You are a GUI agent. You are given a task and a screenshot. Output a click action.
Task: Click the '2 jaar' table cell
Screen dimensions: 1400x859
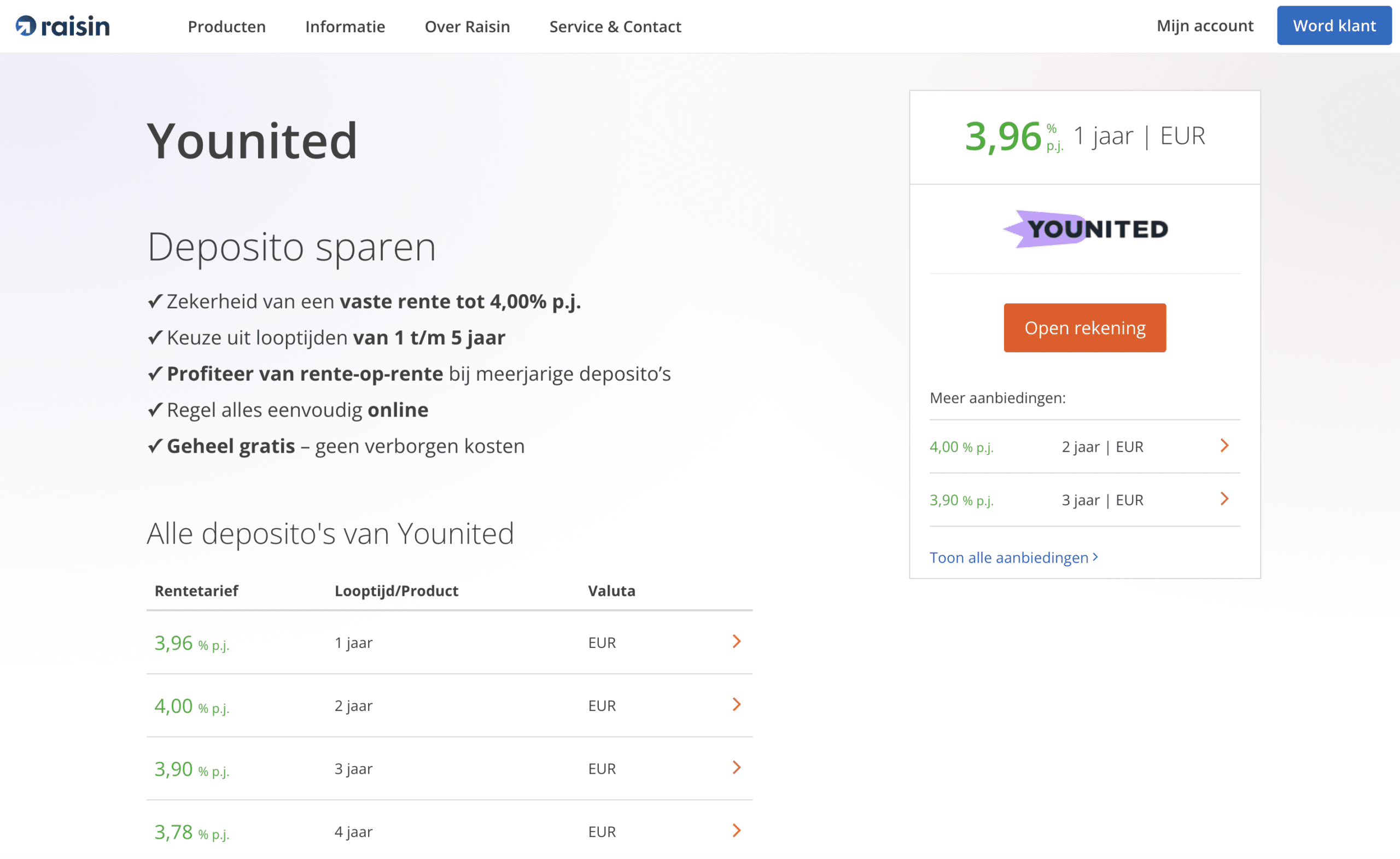click(x=353, y=705)
